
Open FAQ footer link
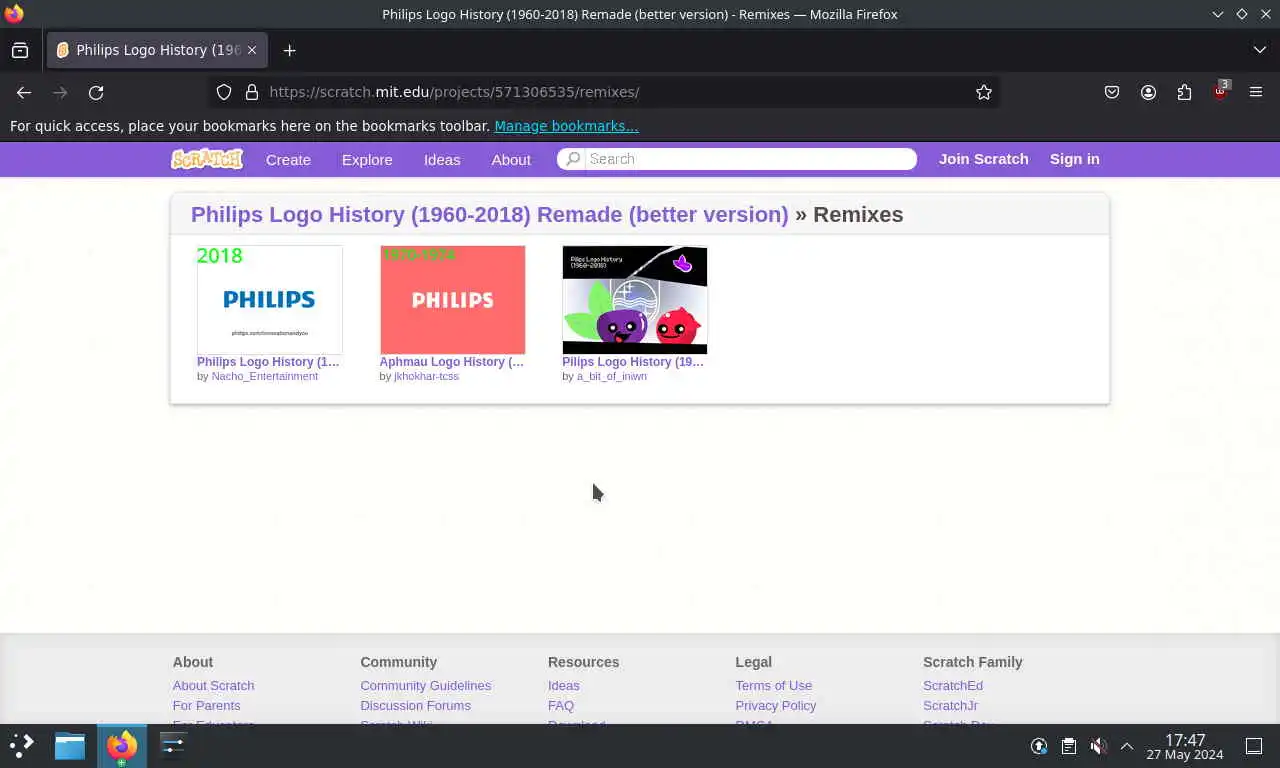[561, 706]
